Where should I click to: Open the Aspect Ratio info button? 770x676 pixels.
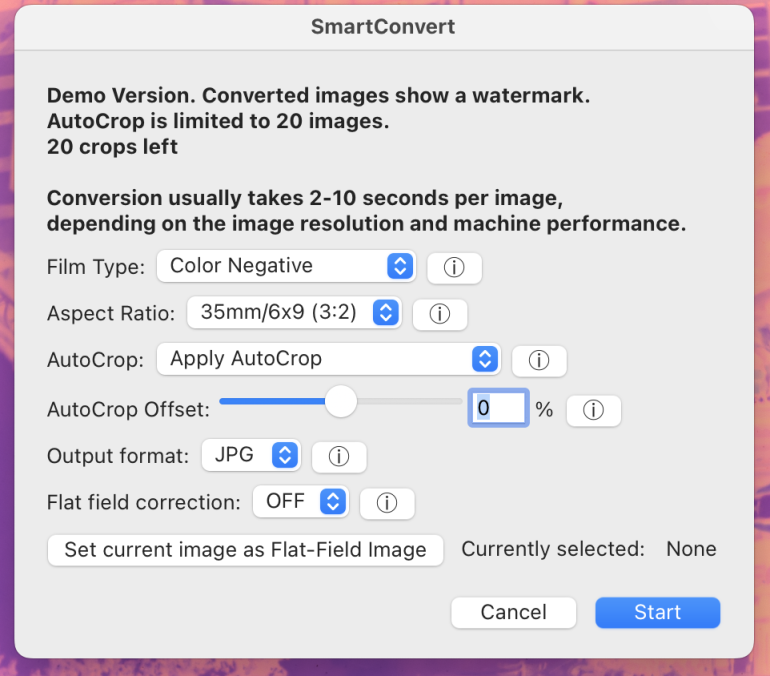tap(440, 314)
